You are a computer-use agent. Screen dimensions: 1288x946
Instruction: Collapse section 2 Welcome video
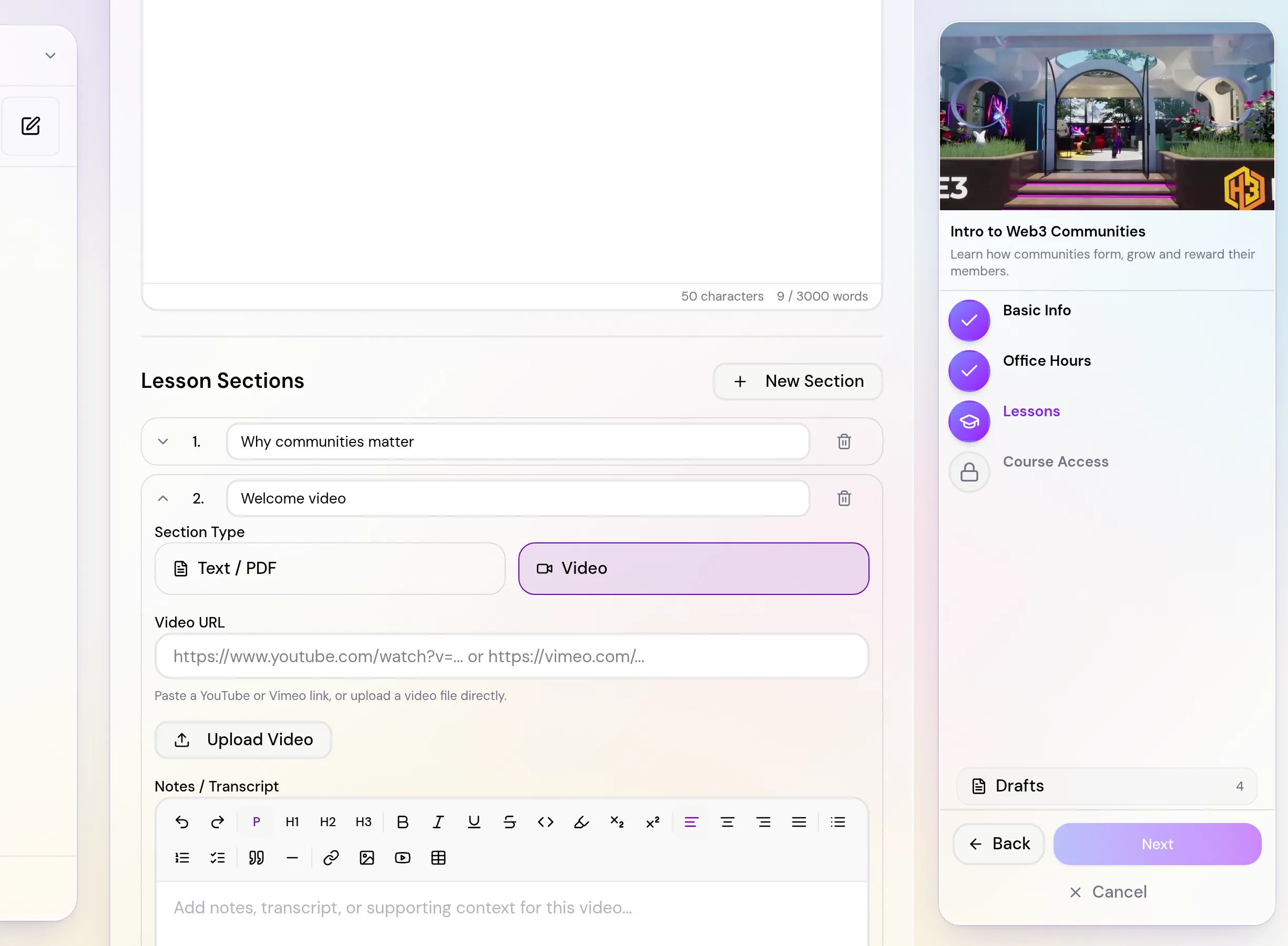pos(163,498)
